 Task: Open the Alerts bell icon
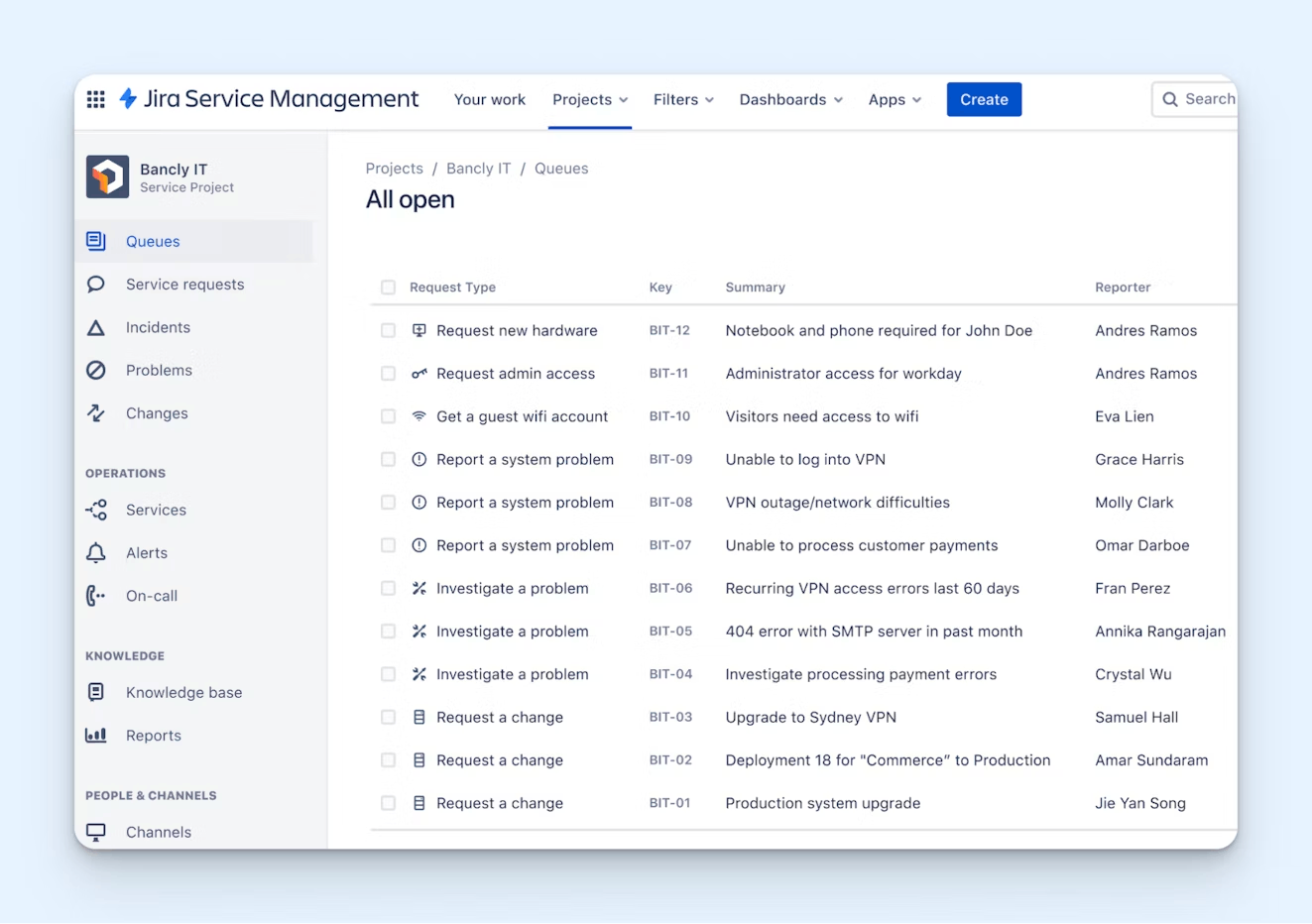(96, 553)
